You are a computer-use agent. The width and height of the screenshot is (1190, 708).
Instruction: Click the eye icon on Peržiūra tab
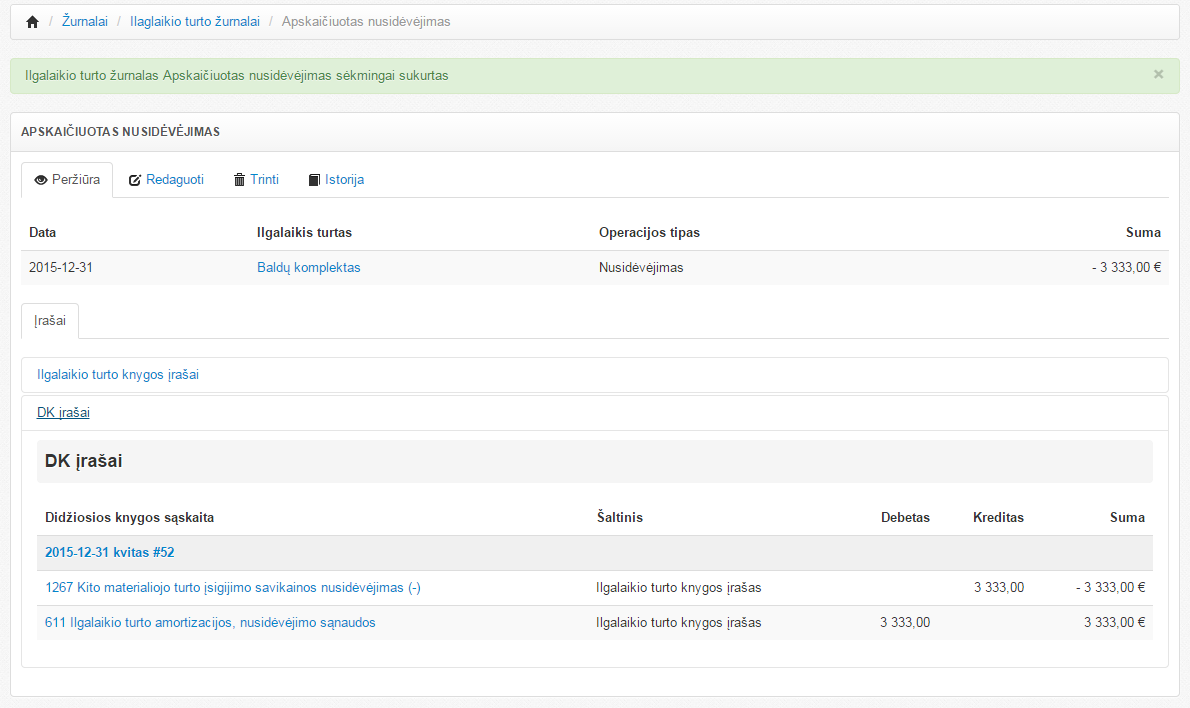pyautogui.click(x=41, y=180)
